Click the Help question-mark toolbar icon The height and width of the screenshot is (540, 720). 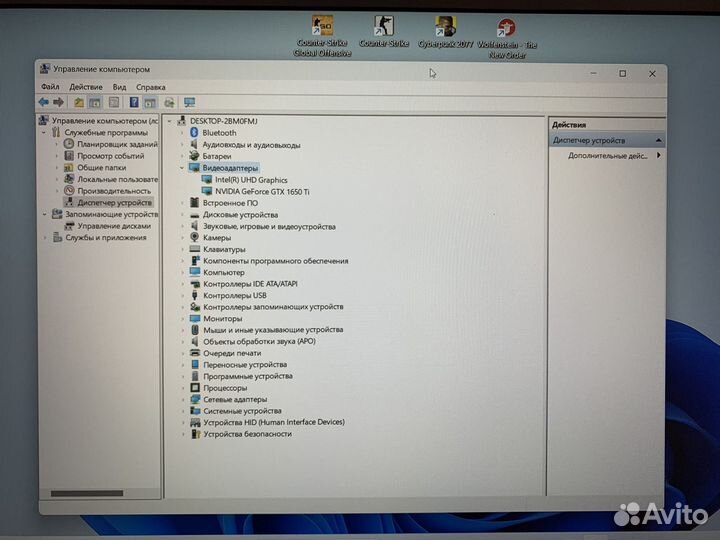pyautogui.click(x=133, y=103)
